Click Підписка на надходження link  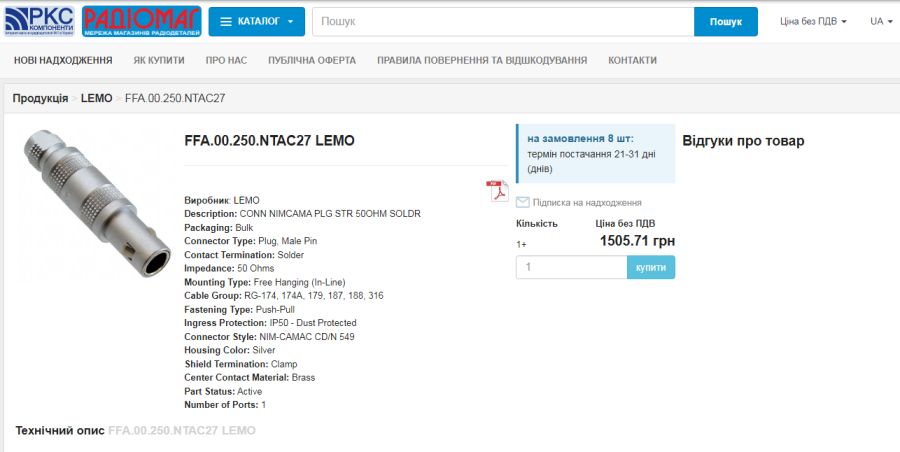587,203
